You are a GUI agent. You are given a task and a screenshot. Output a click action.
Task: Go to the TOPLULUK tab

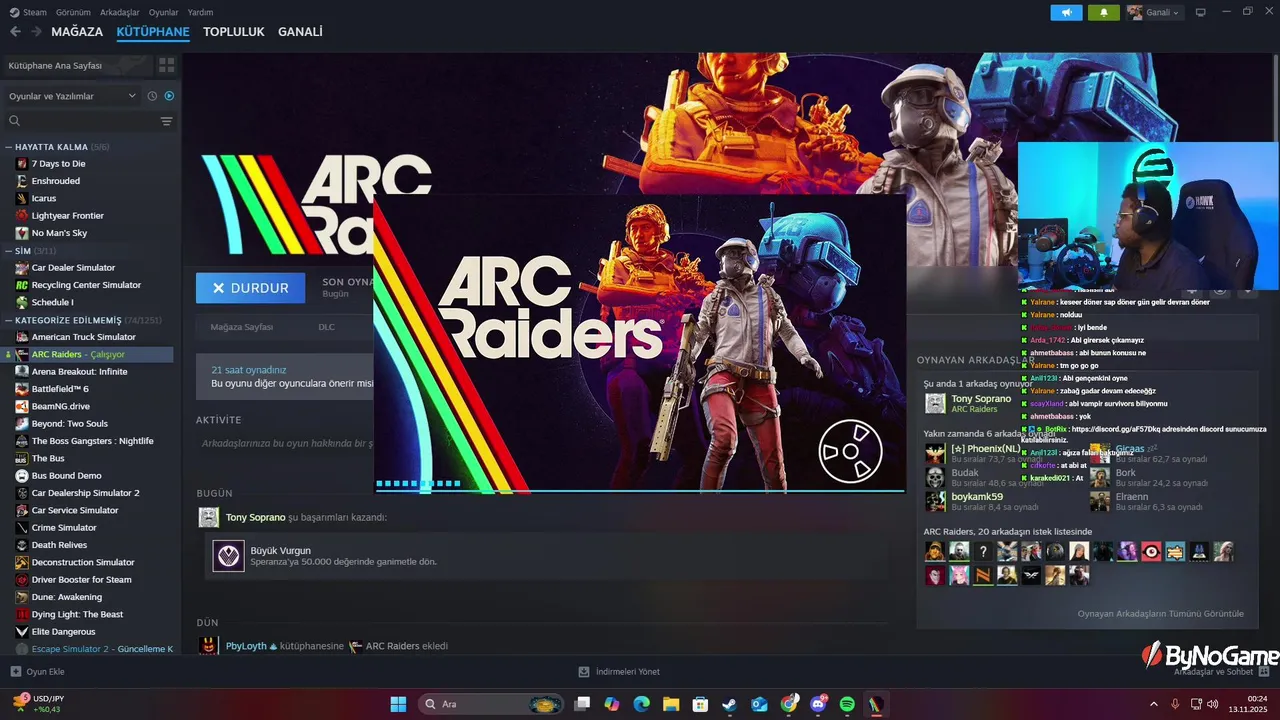point(234,32)
